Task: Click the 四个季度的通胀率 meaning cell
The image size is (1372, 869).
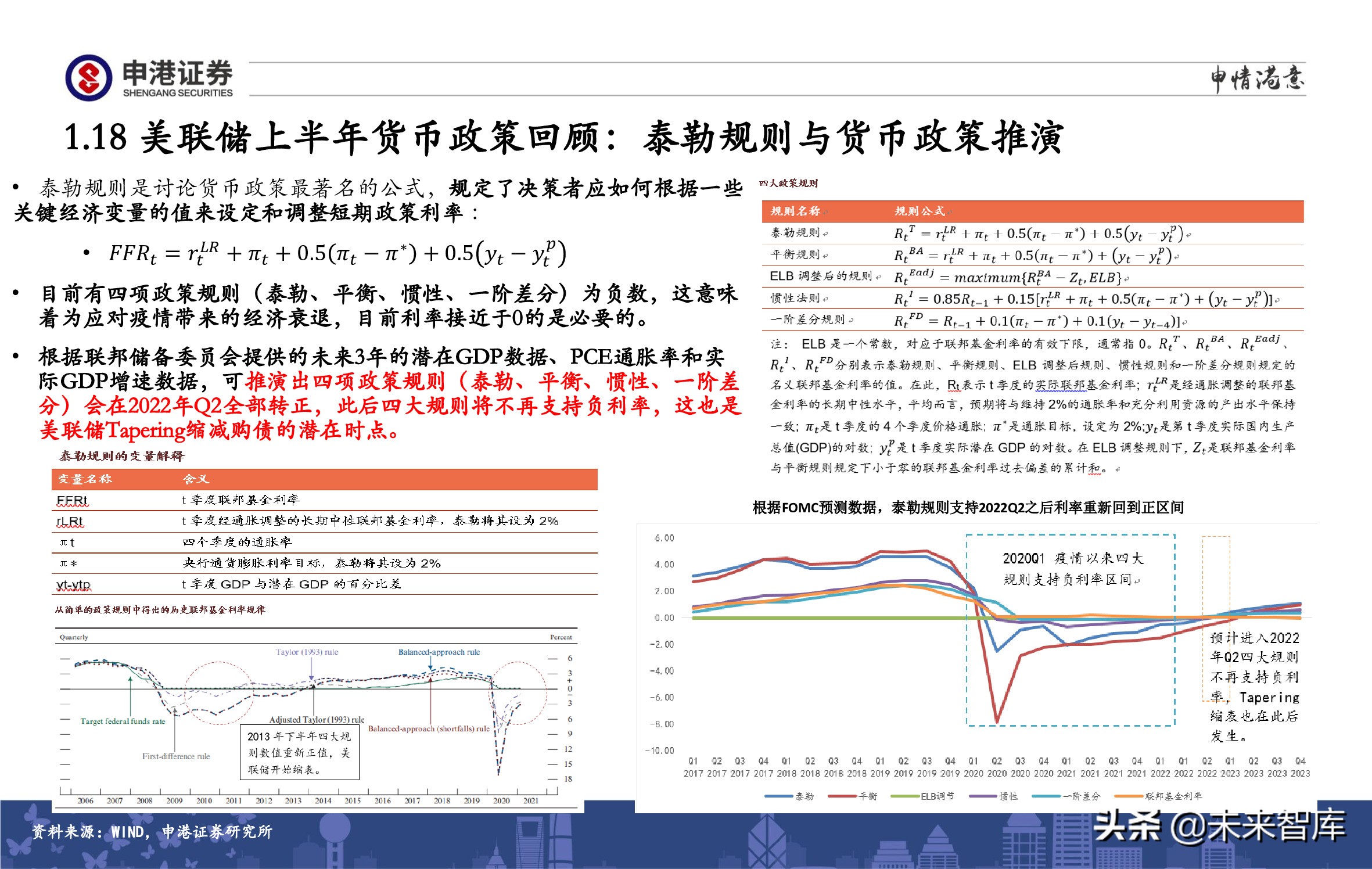Action: point(237,542)
